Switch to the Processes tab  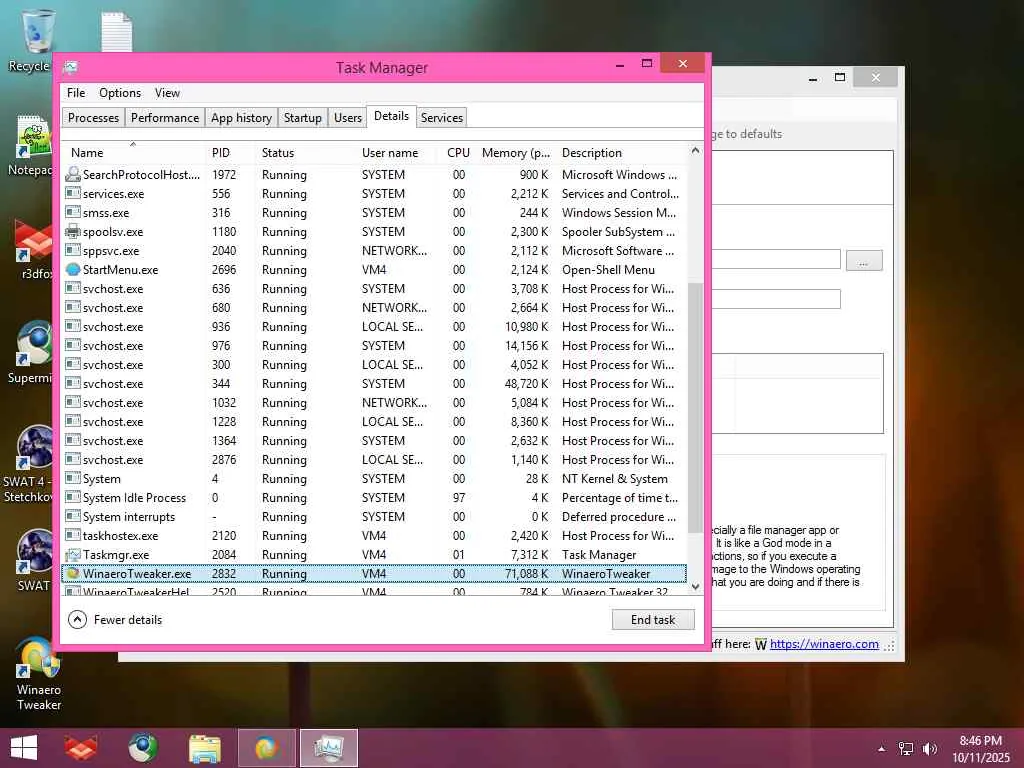[93, 118]
